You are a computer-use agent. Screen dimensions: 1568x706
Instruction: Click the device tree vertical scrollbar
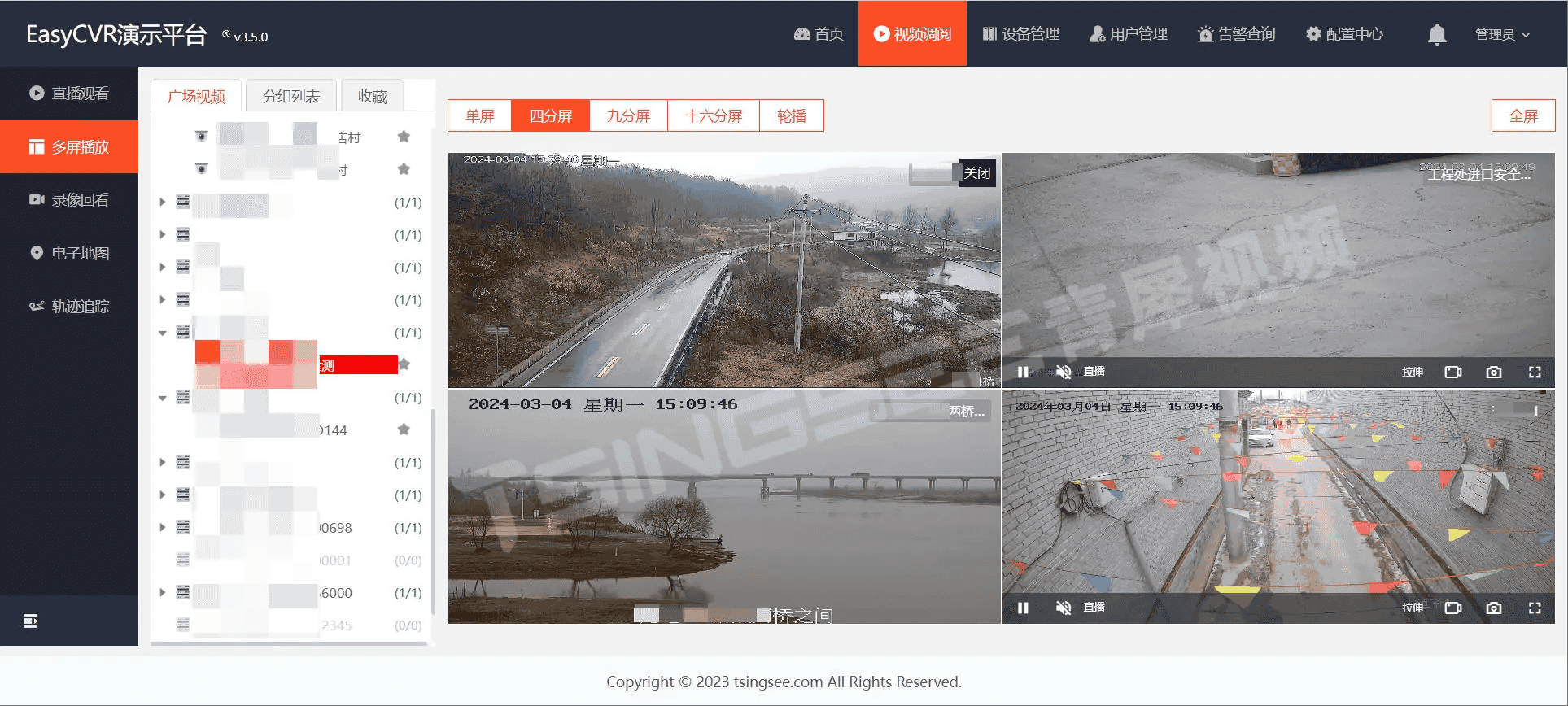[x=432, y=512]
